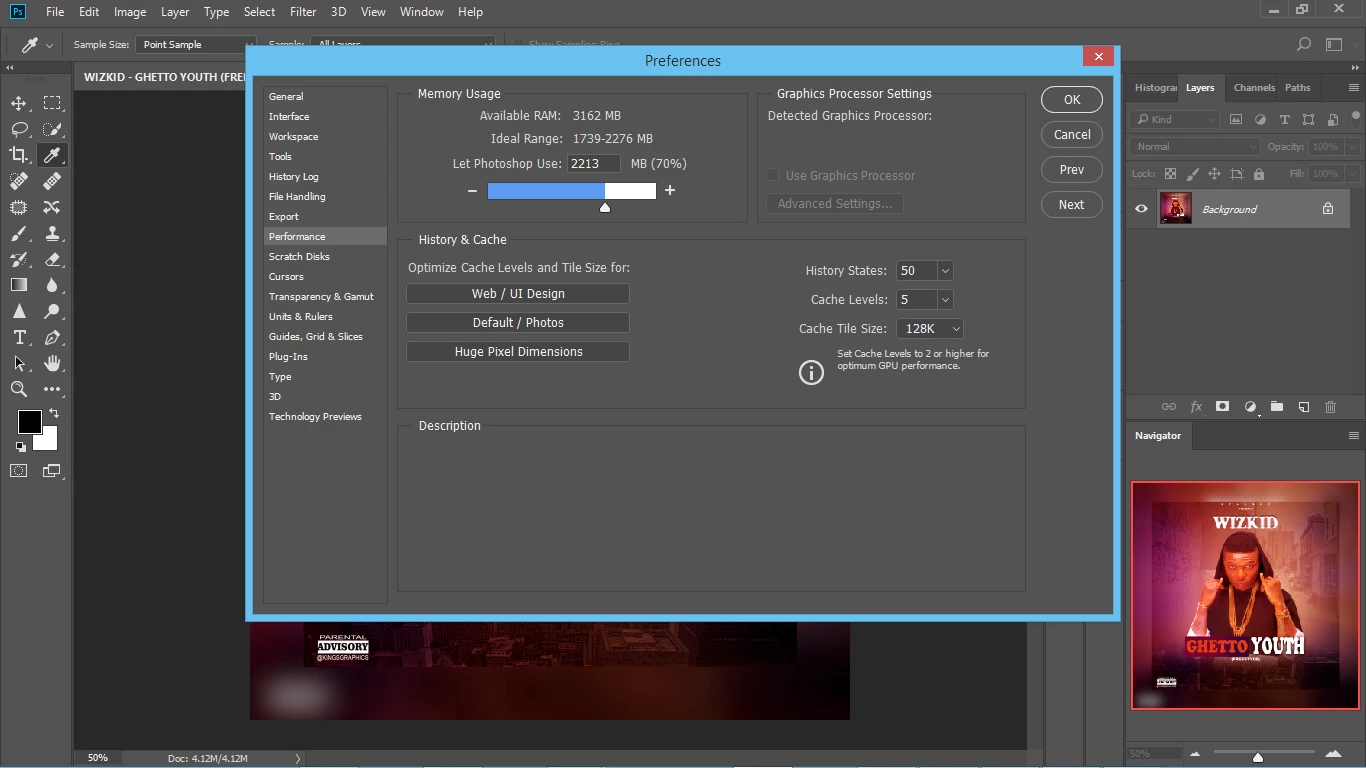Open the Kind filter dropdown in Layers
Viewport: 1366px width, 768px height.
[1175, 119]
